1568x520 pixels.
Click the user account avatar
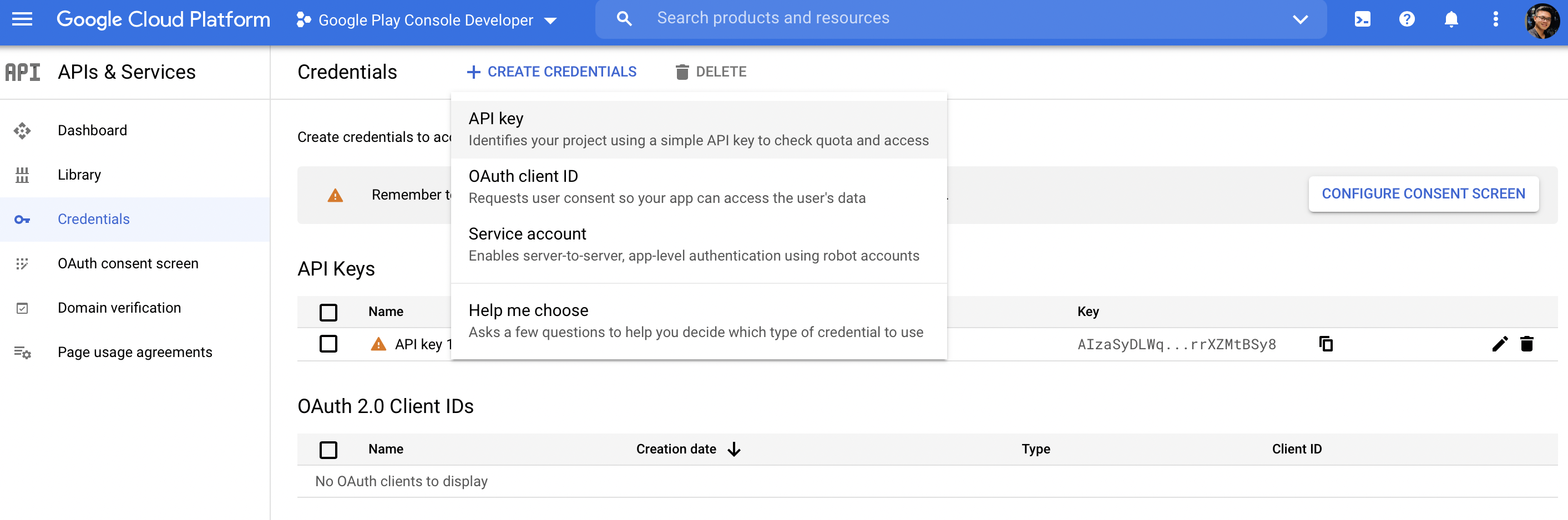tap(1542, 21)
